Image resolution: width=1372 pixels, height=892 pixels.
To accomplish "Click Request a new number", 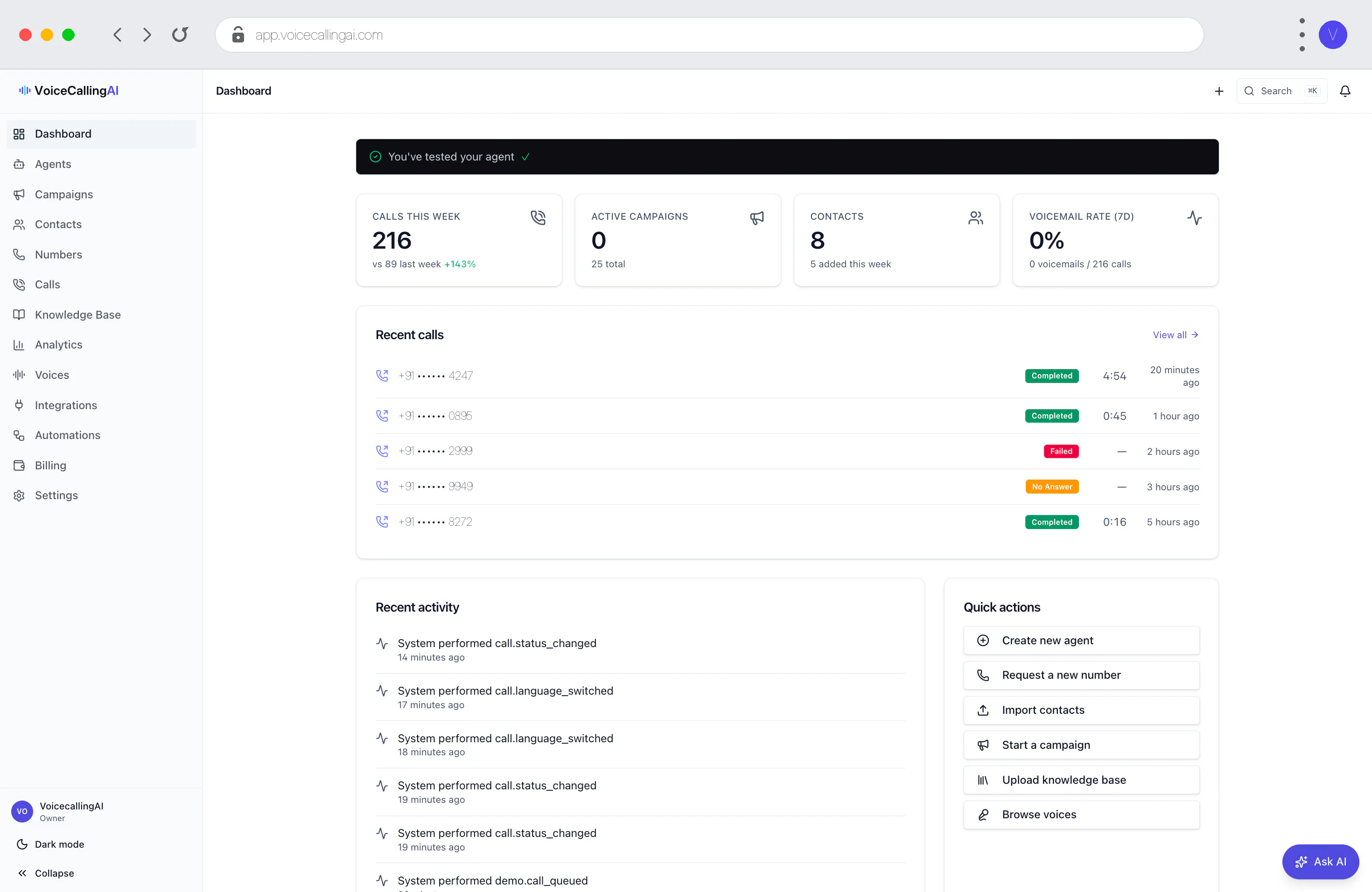I will click(1081, 675).
